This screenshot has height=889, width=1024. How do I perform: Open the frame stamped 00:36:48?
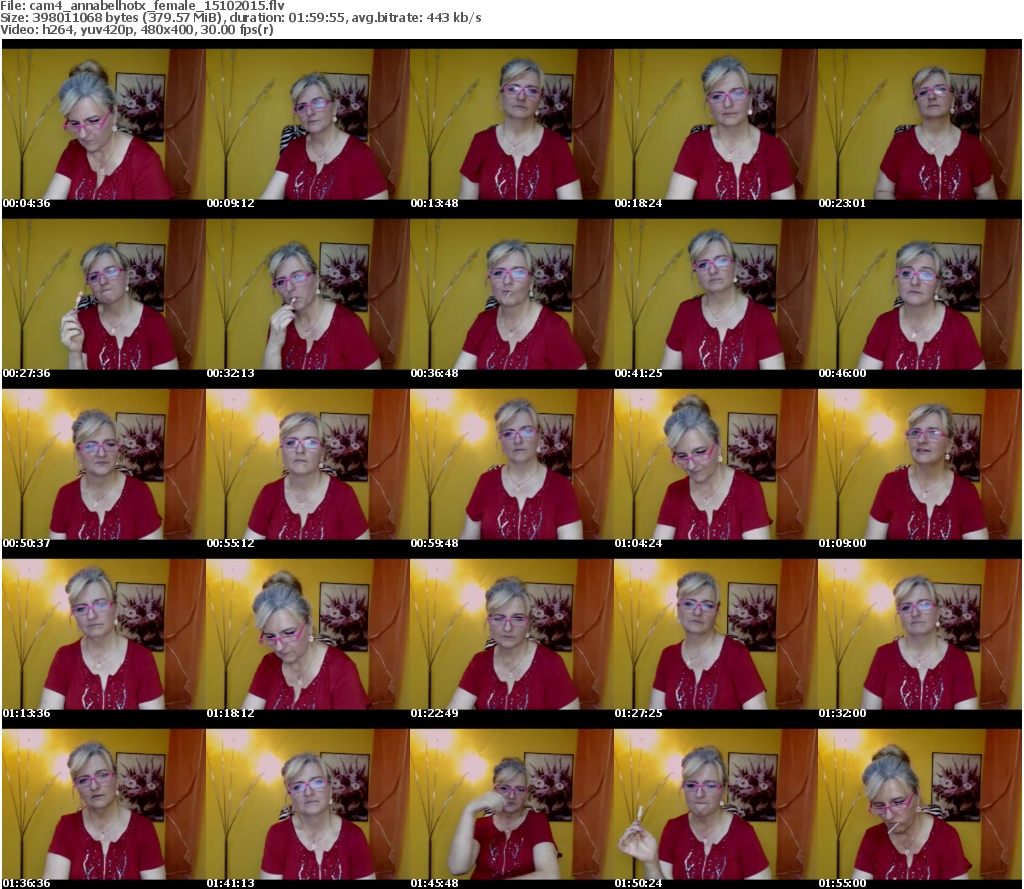(x=512, y=294)
